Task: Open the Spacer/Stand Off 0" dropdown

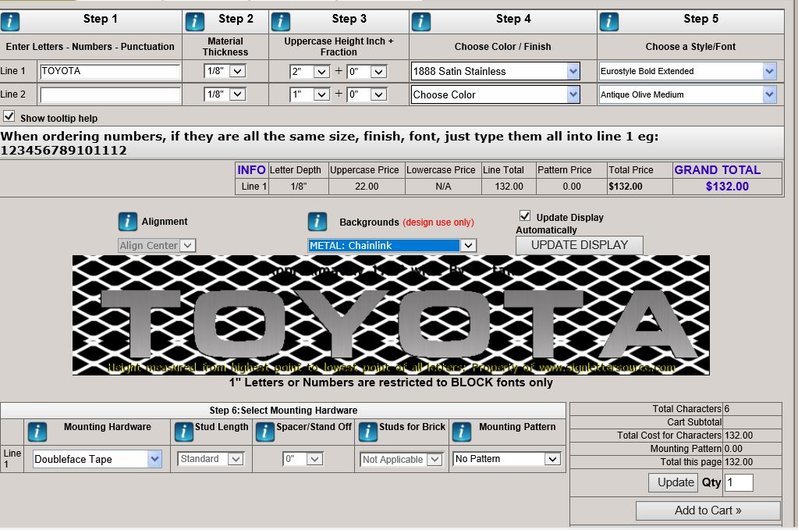Action: click(x=303, y=459)
